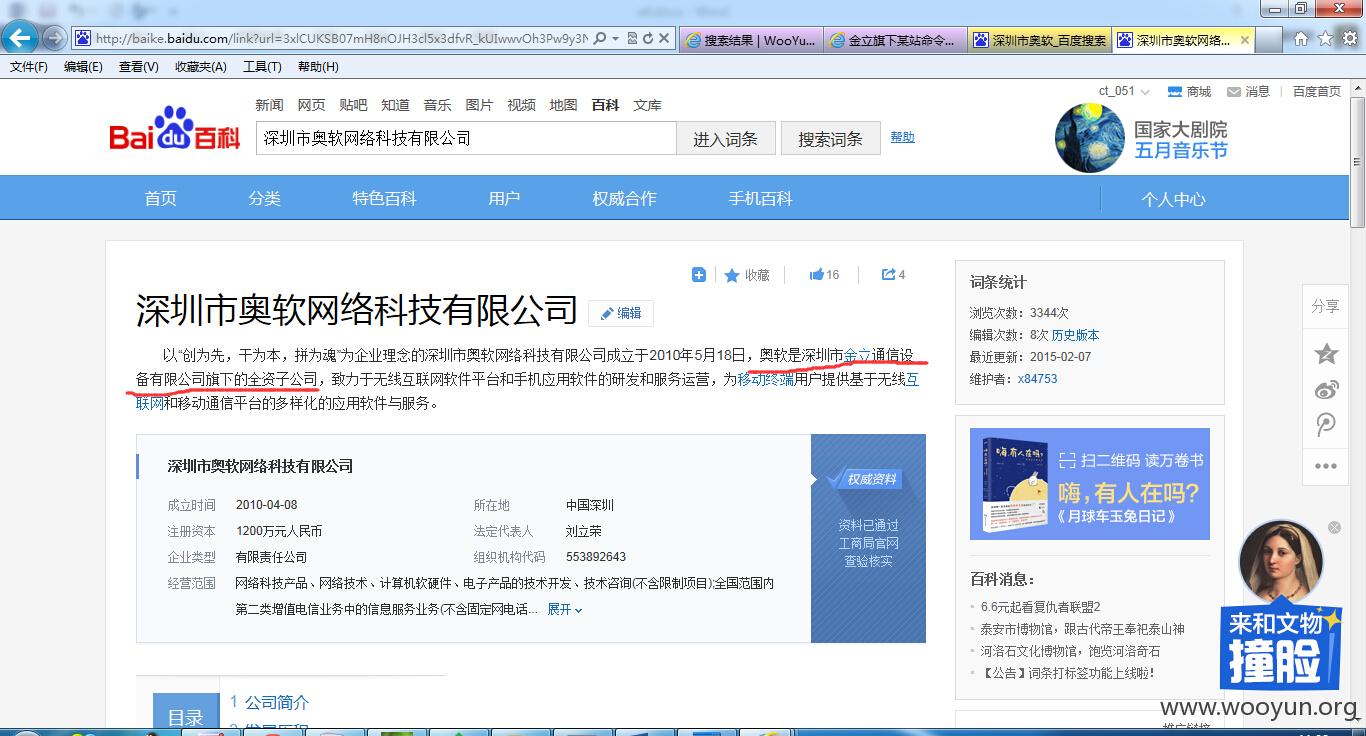Open IE favorites star icon
1366x736 pixels.
coord(1325,39)
